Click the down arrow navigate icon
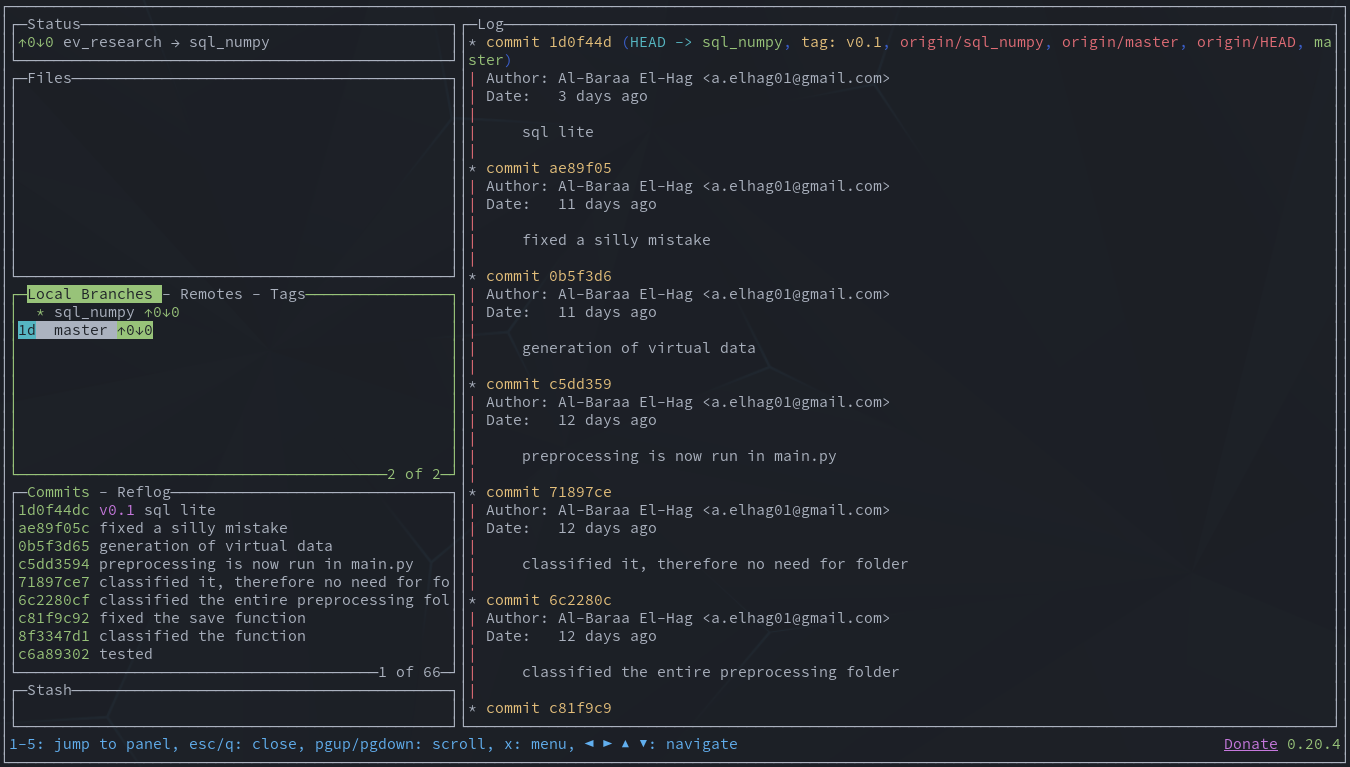Image resolution: width=1350 pixels, height=767 pixels. pyautogui.click(x=643, y=744)
